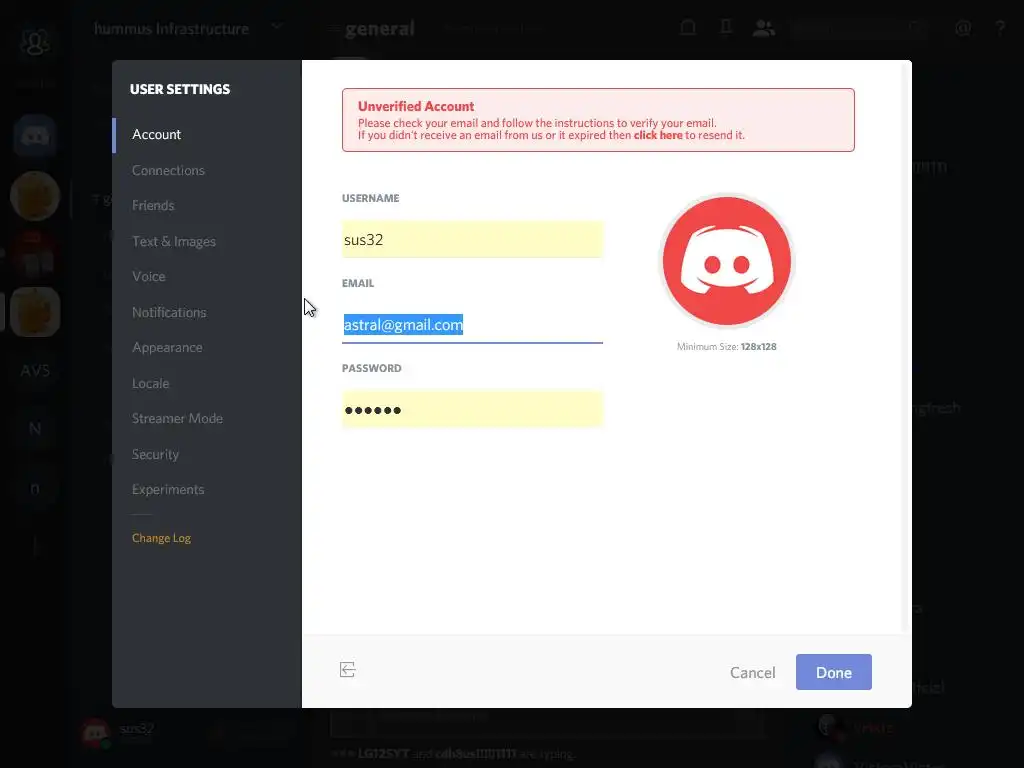Click the Discord home server icon behind dialog
The width and height of the screenshot is (1024, 768).
tap(35, 136)
